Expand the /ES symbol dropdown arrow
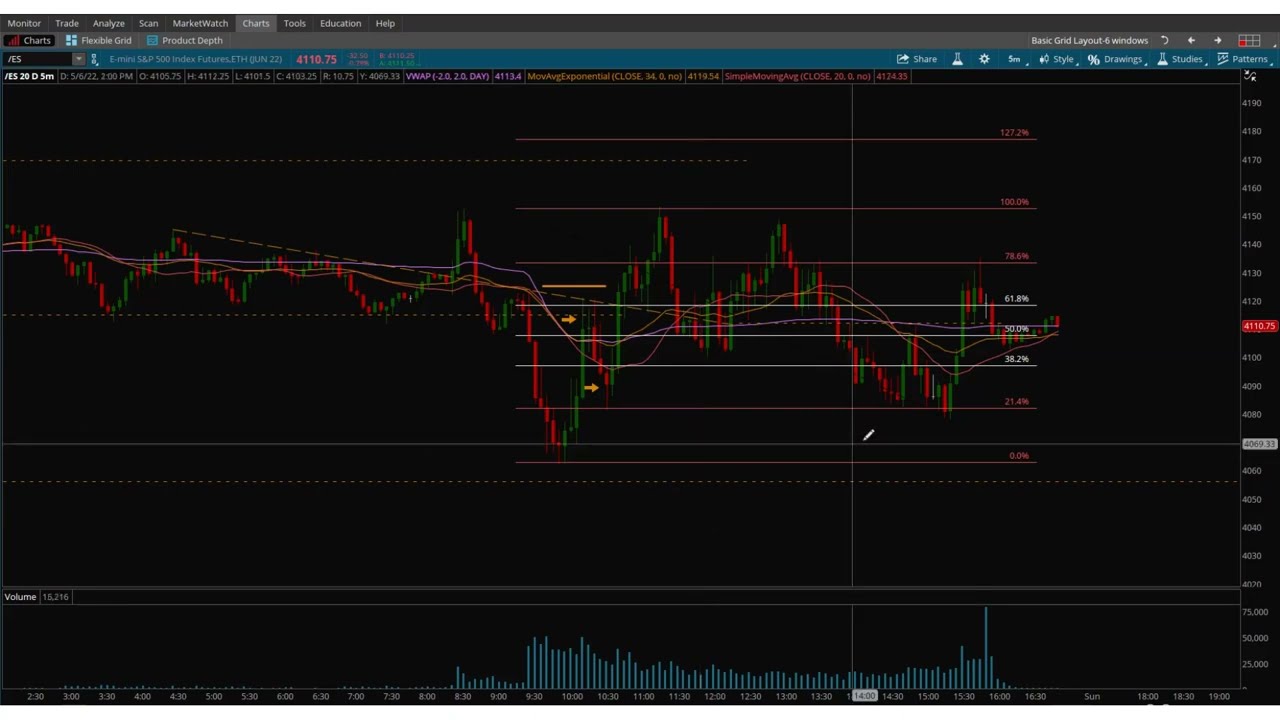The image size is (1280, 720). pos(78,59)
